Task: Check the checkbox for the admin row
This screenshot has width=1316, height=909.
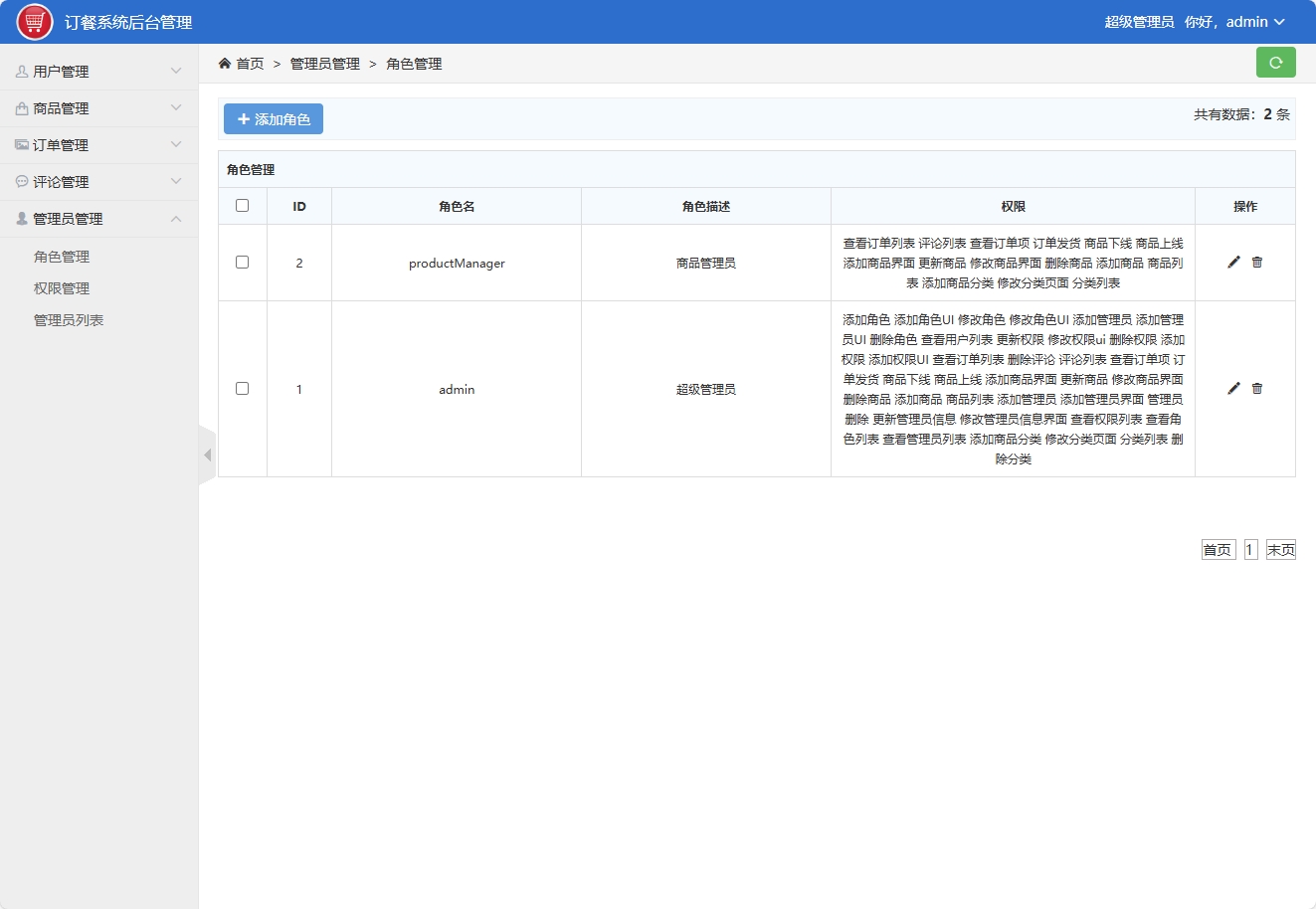Action: pos(242,388)
